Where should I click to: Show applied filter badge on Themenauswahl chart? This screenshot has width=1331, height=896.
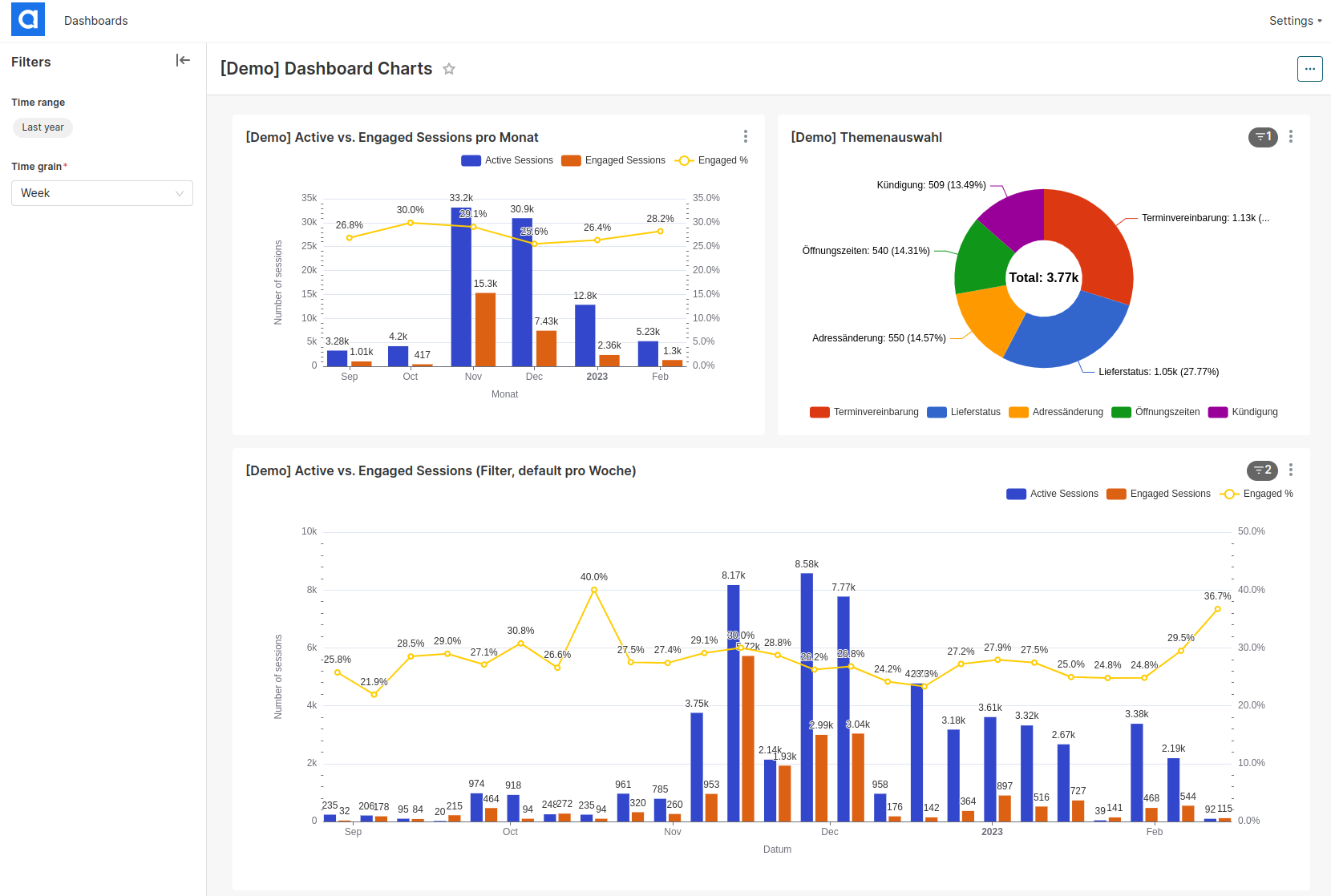(1263, 137)
